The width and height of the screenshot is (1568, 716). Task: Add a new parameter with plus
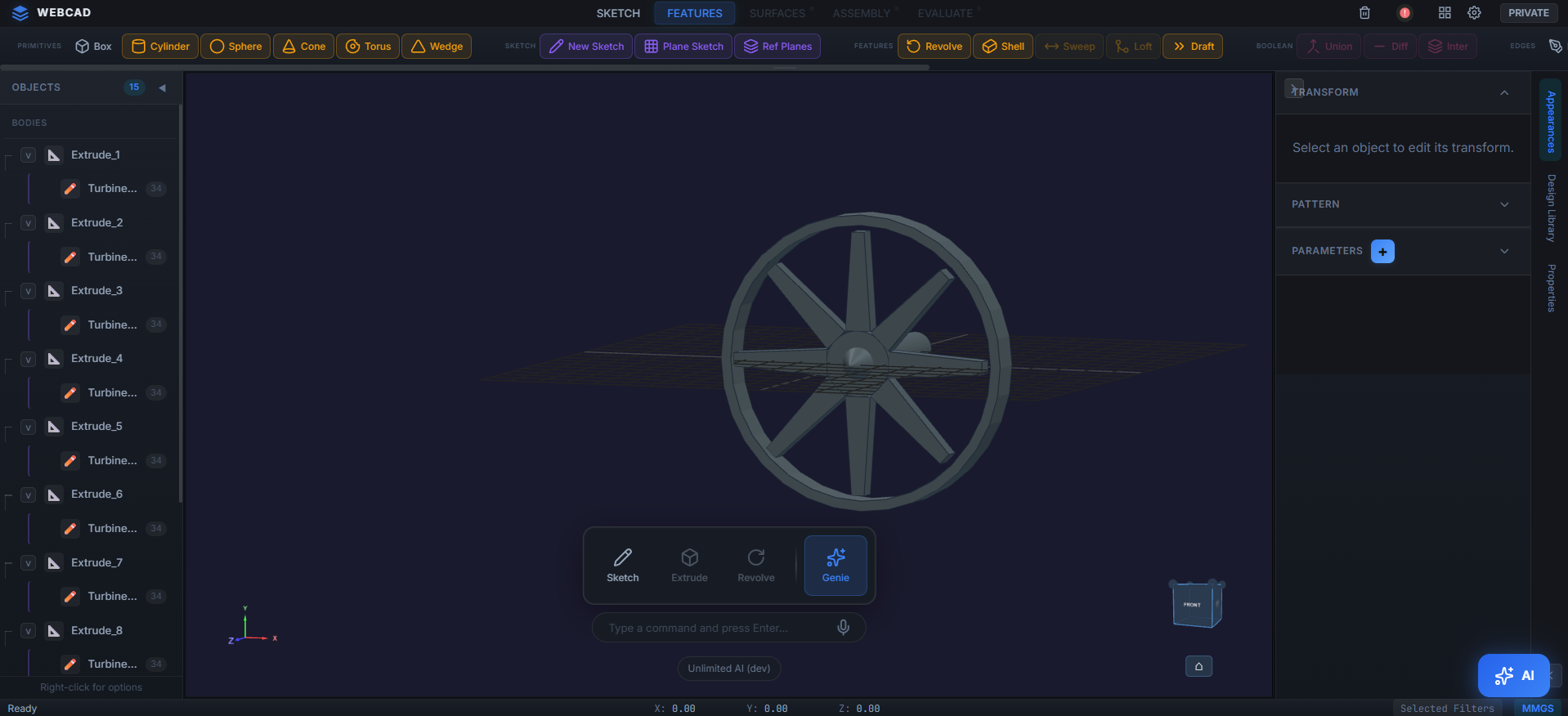(1382, 252)
